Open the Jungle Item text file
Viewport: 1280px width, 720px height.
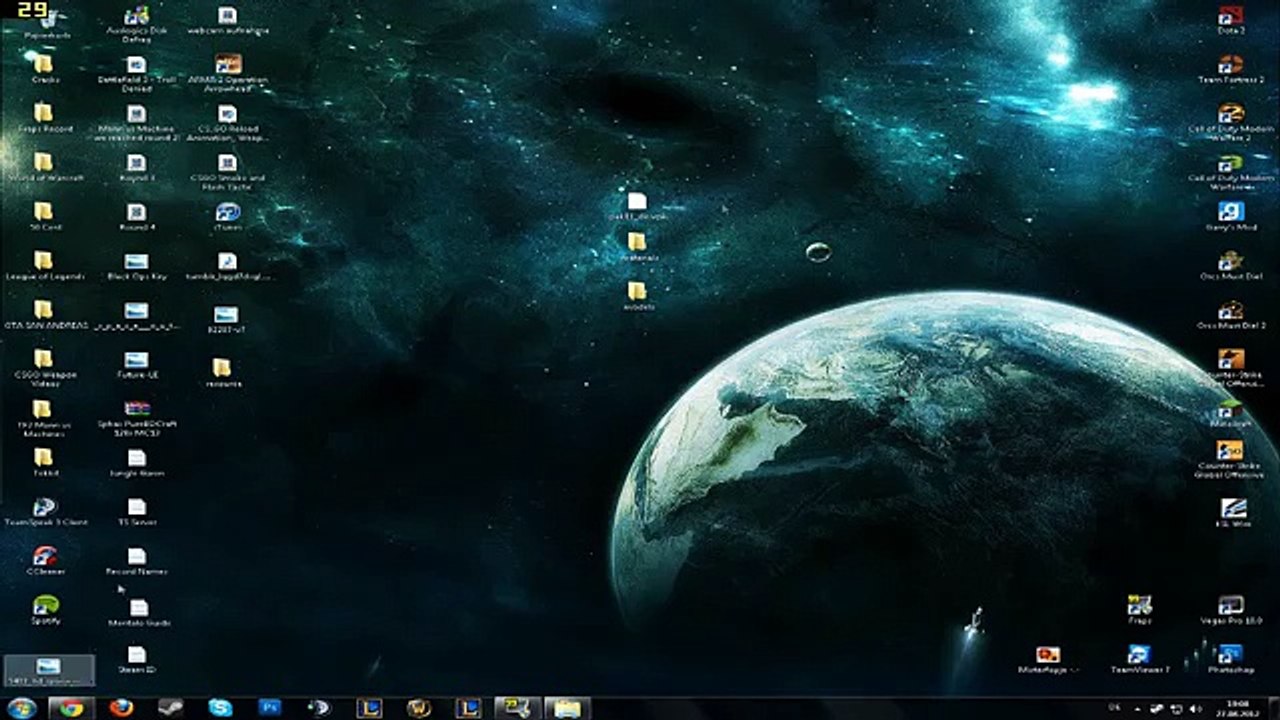tap(136, 462)
